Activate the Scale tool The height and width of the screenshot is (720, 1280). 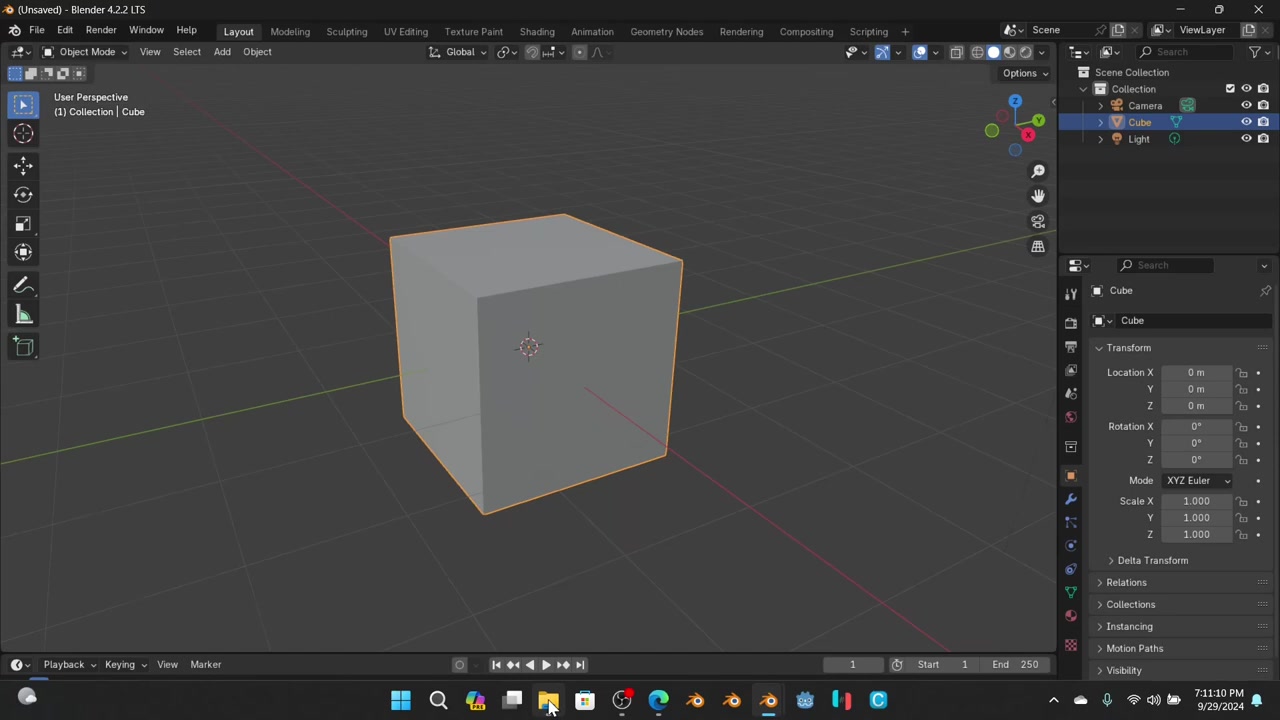(23, 224)
